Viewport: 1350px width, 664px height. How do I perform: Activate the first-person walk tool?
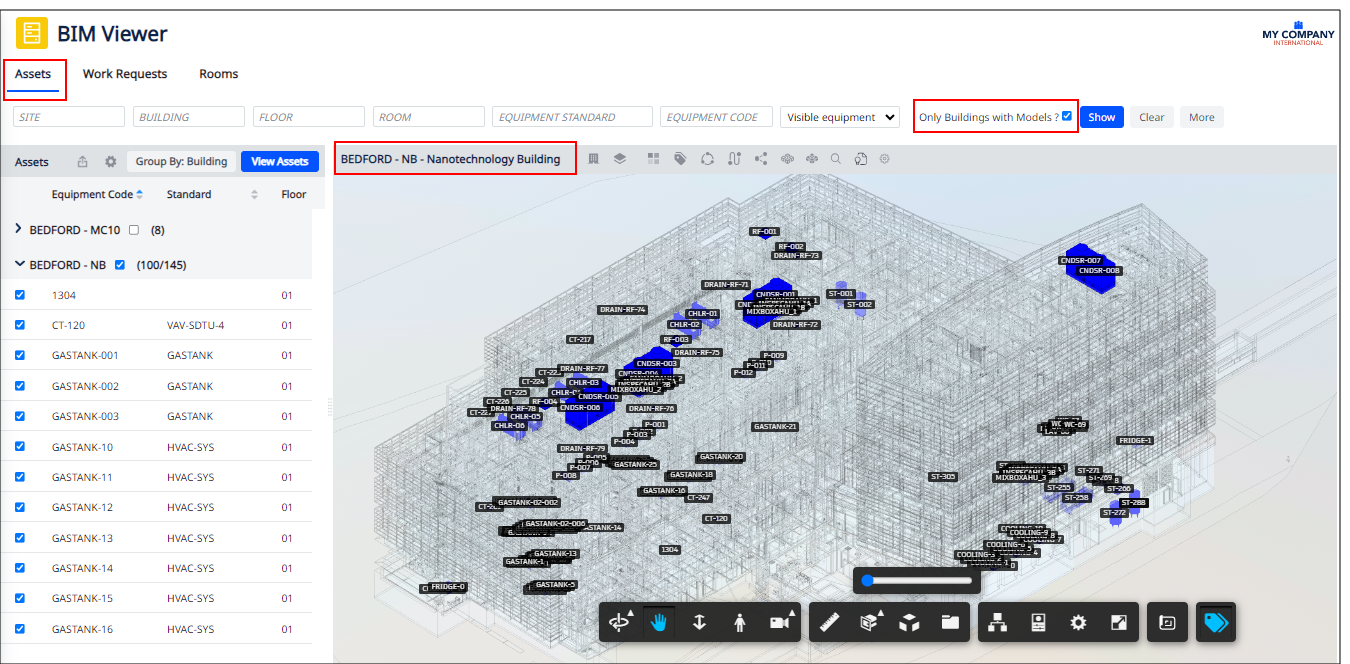739,621
